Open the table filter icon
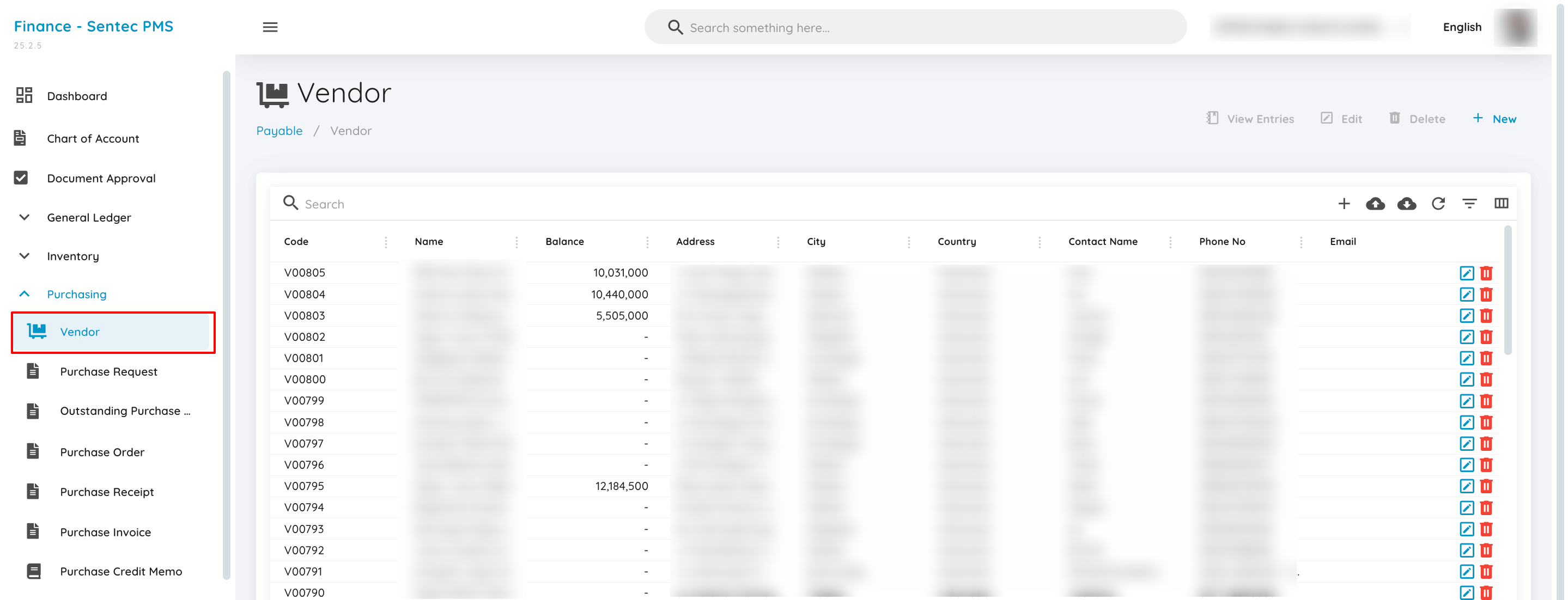Viewport: 1568px width, 600px height. click(1469, 204)
